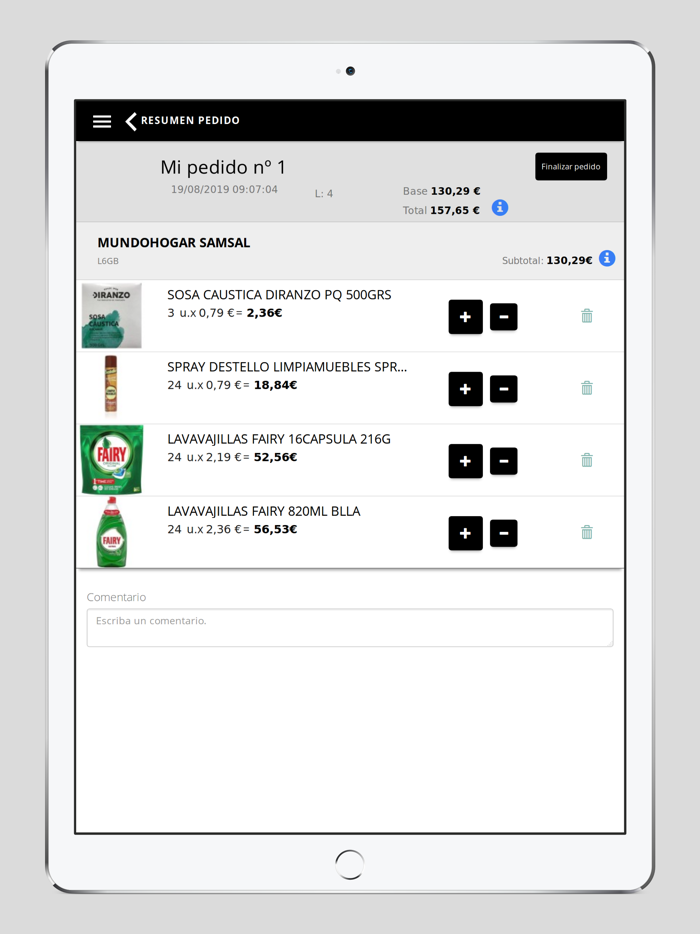This screenshot has height=934, width=700.
Task: Open the hamburger menu
Action: [102, 121]
